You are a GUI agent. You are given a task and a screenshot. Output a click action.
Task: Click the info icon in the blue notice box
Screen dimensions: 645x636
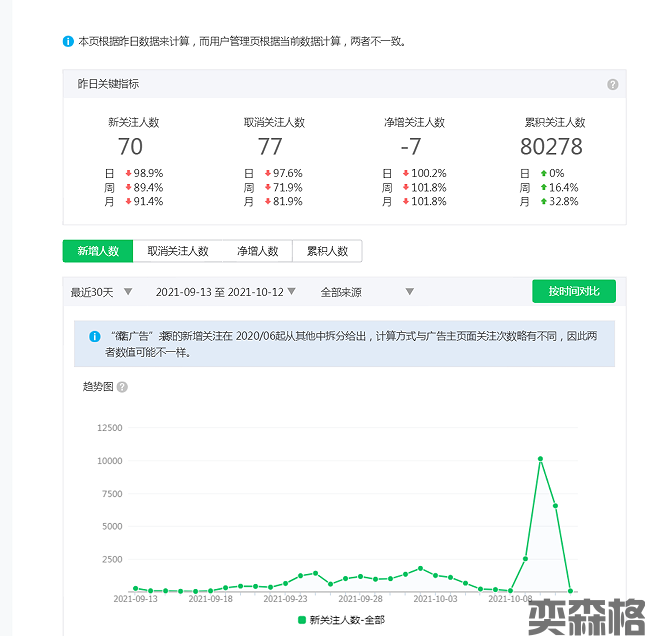[x=95, y=337]
